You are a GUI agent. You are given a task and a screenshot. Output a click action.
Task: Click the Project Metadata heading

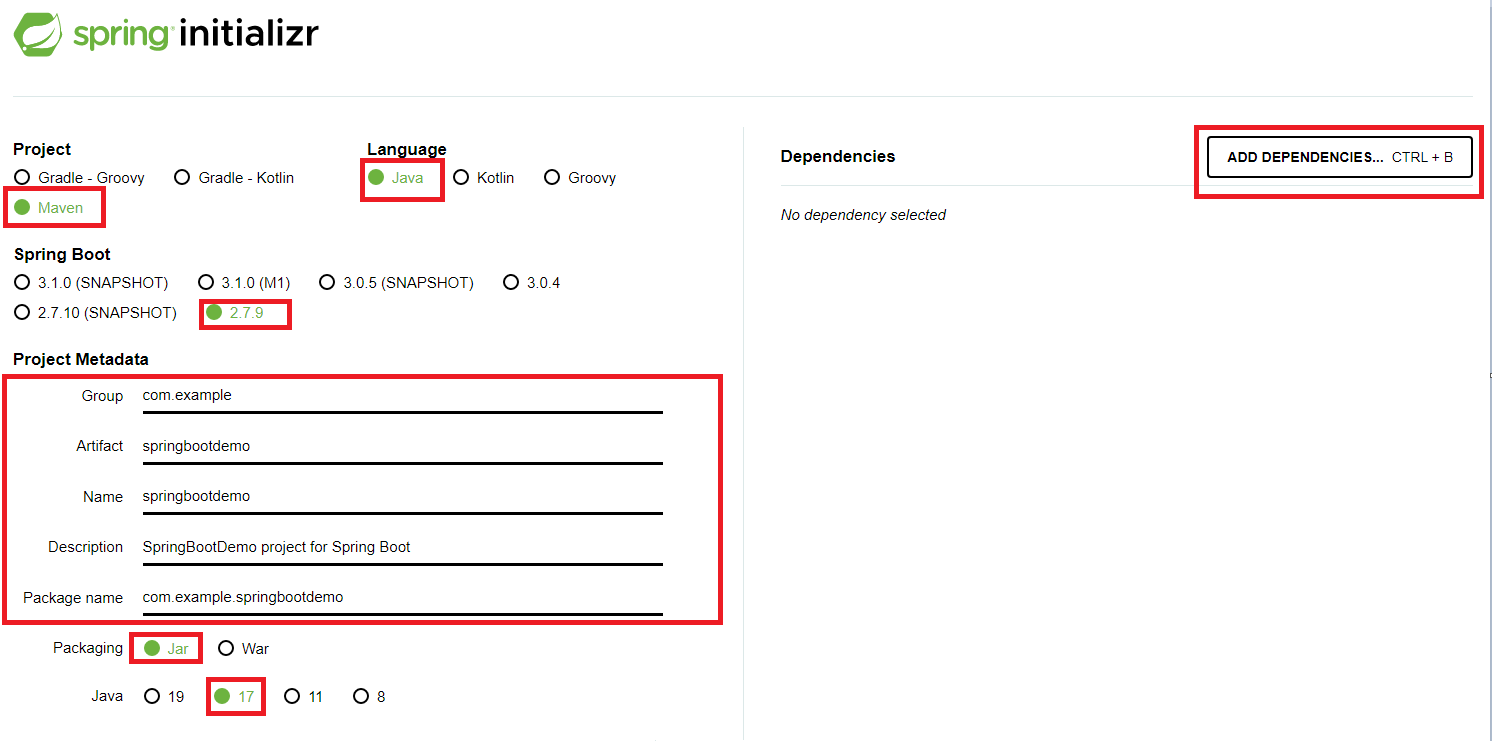coord(81,360)
